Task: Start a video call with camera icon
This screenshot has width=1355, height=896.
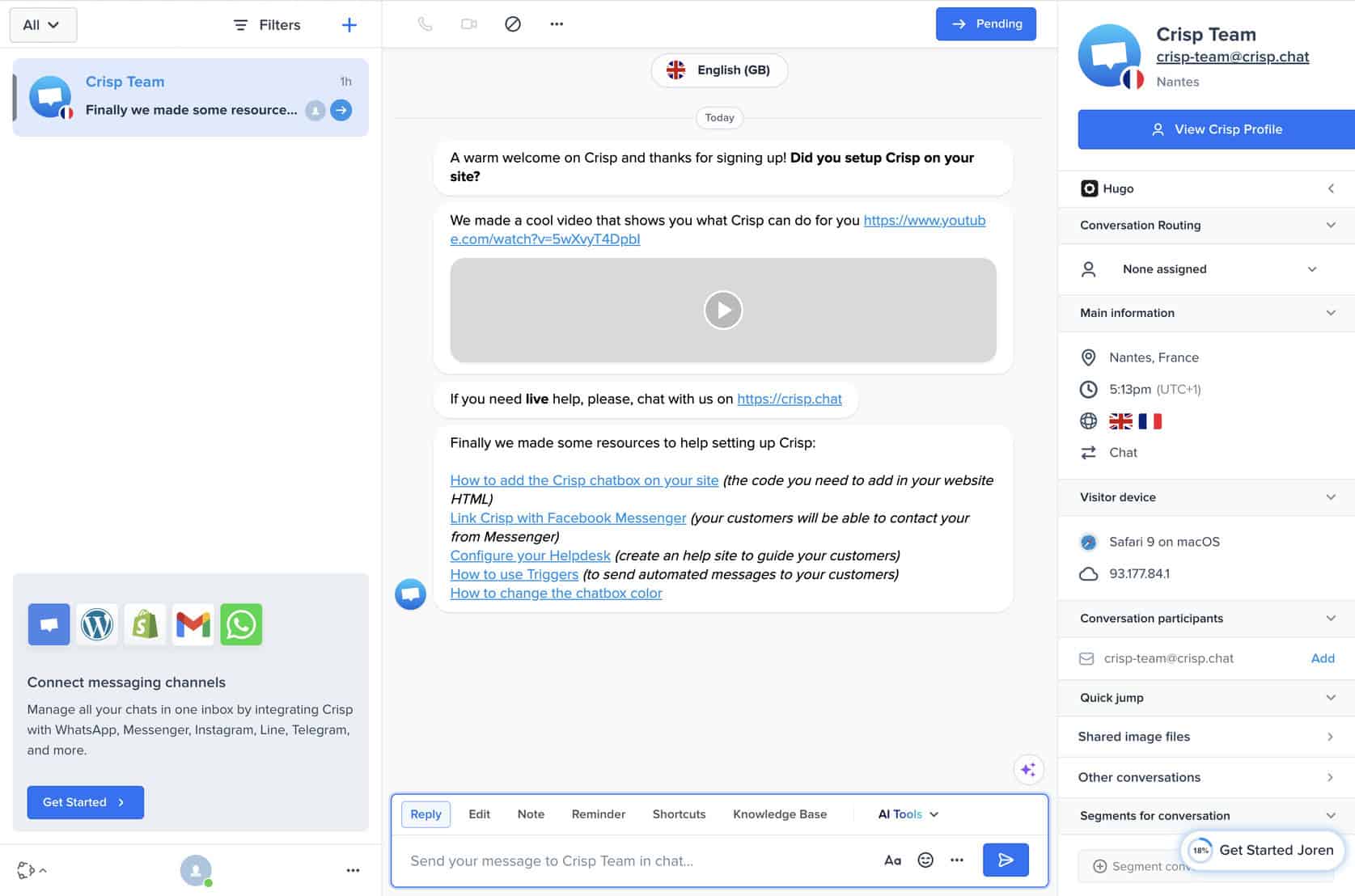Action: tap(469, 24)
